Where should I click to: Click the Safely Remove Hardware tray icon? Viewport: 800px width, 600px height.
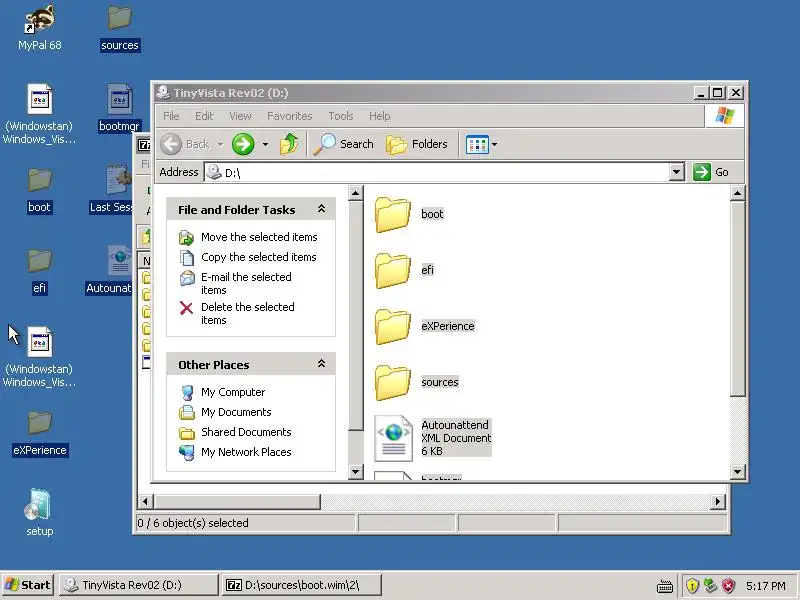pos(710,585)
